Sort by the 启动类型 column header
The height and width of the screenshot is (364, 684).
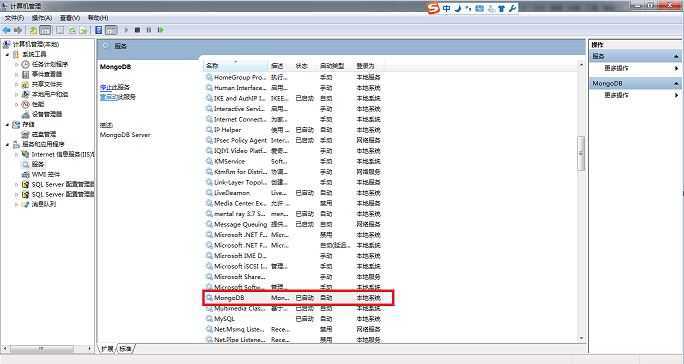tap(335, 66)
